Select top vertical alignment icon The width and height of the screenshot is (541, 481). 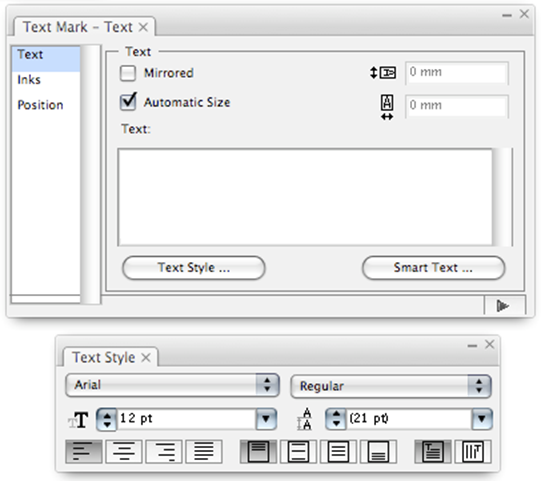click(x=258, y=451)
